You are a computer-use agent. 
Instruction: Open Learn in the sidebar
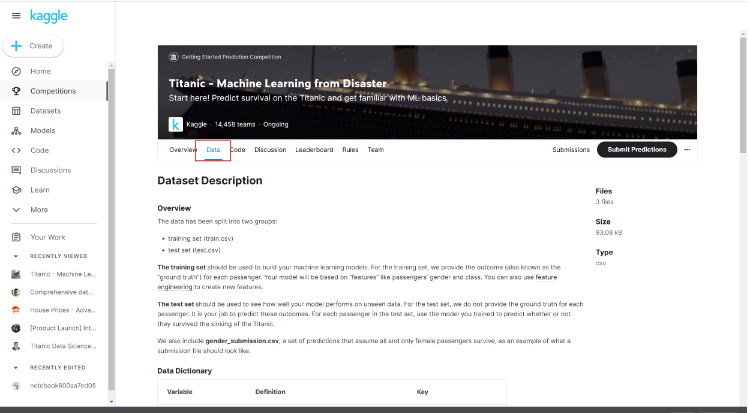(x=40, y=190)
